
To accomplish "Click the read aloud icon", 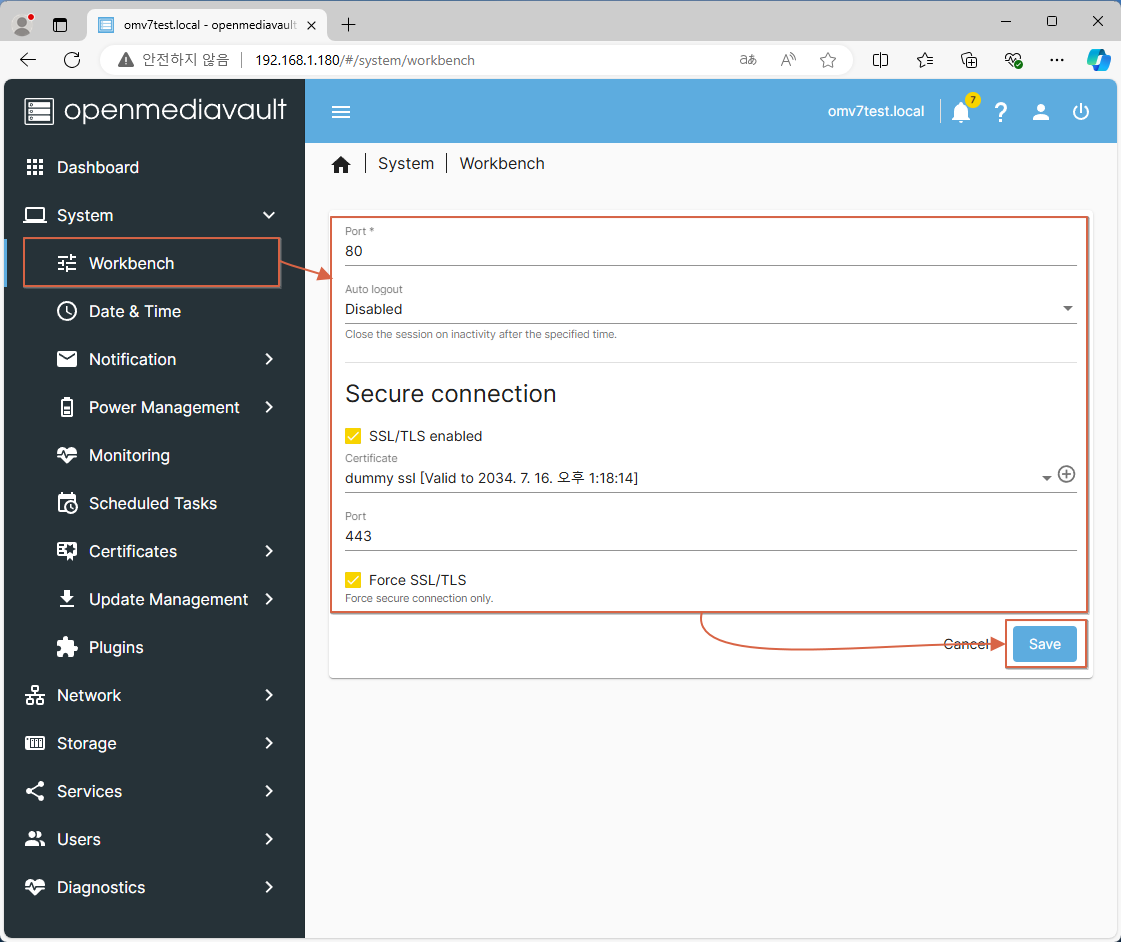I will coord(788,60).
